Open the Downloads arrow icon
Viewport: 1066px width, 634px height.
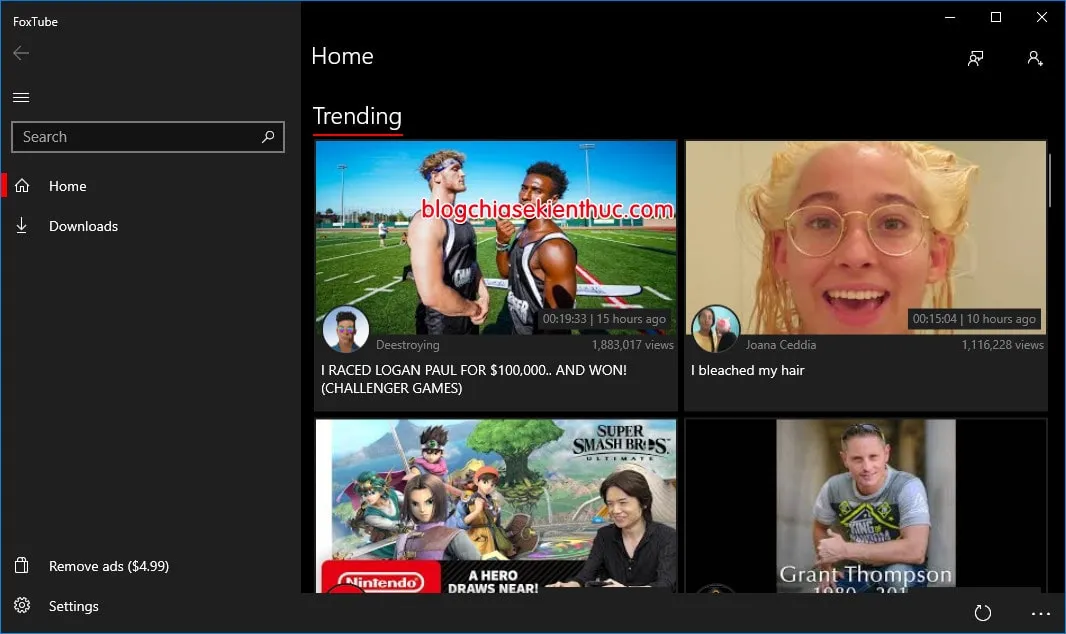click(22, 226)
